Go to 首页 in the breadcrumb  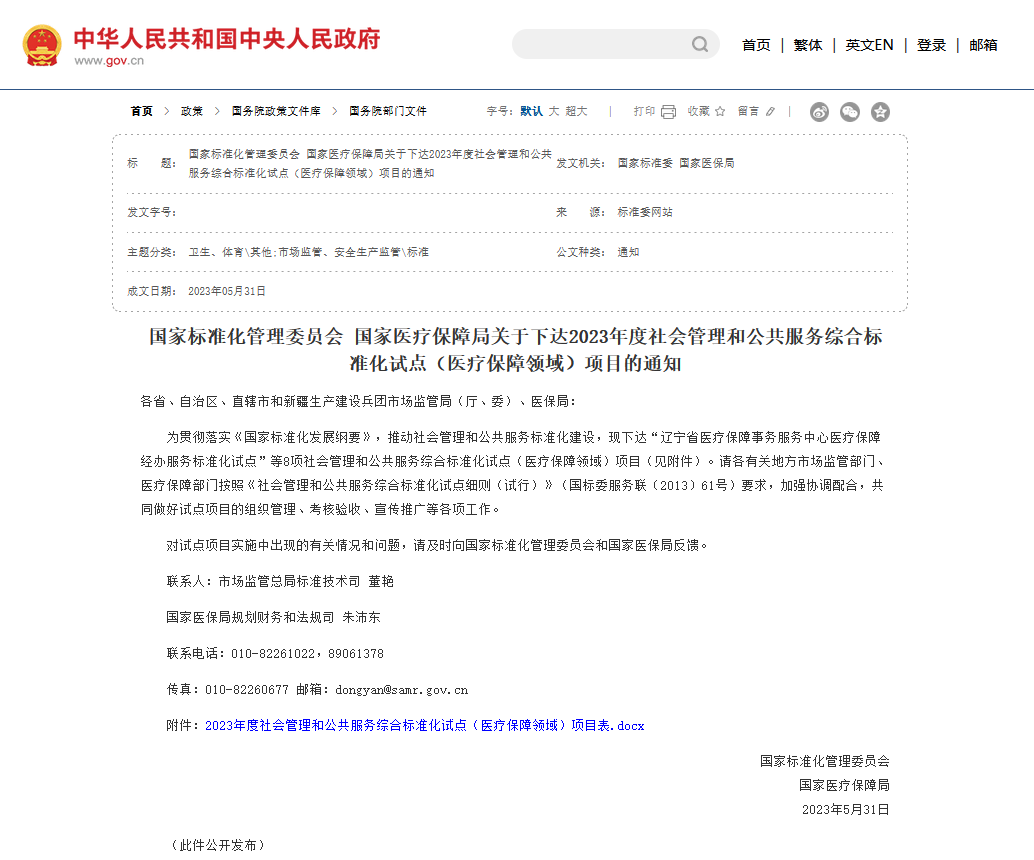pos(141,111)
